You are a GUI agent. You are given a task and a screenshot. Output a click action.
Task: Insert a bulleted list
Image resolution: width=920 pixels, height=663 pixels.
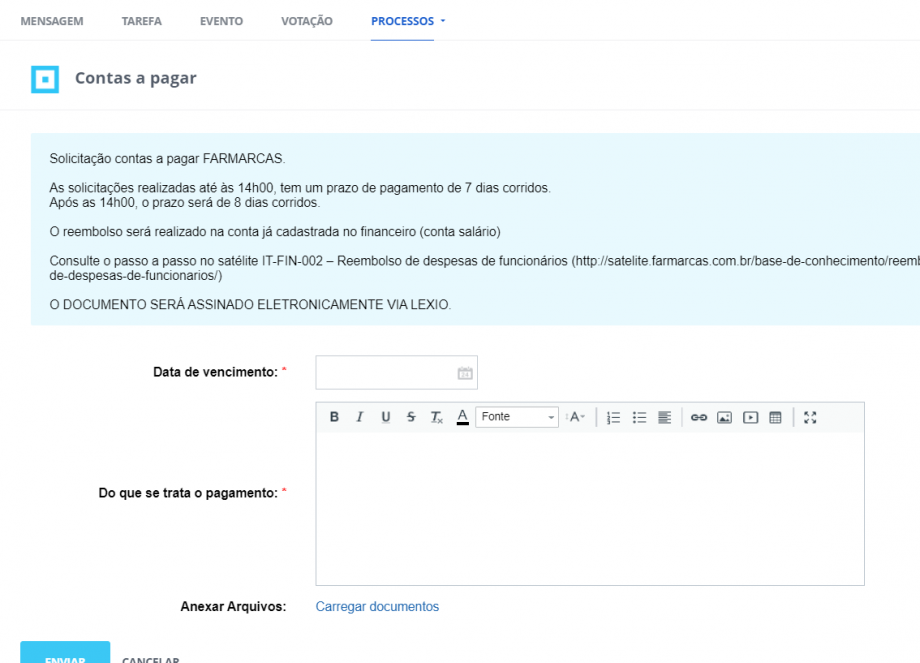pyautogui.click(x=640, y=417)
